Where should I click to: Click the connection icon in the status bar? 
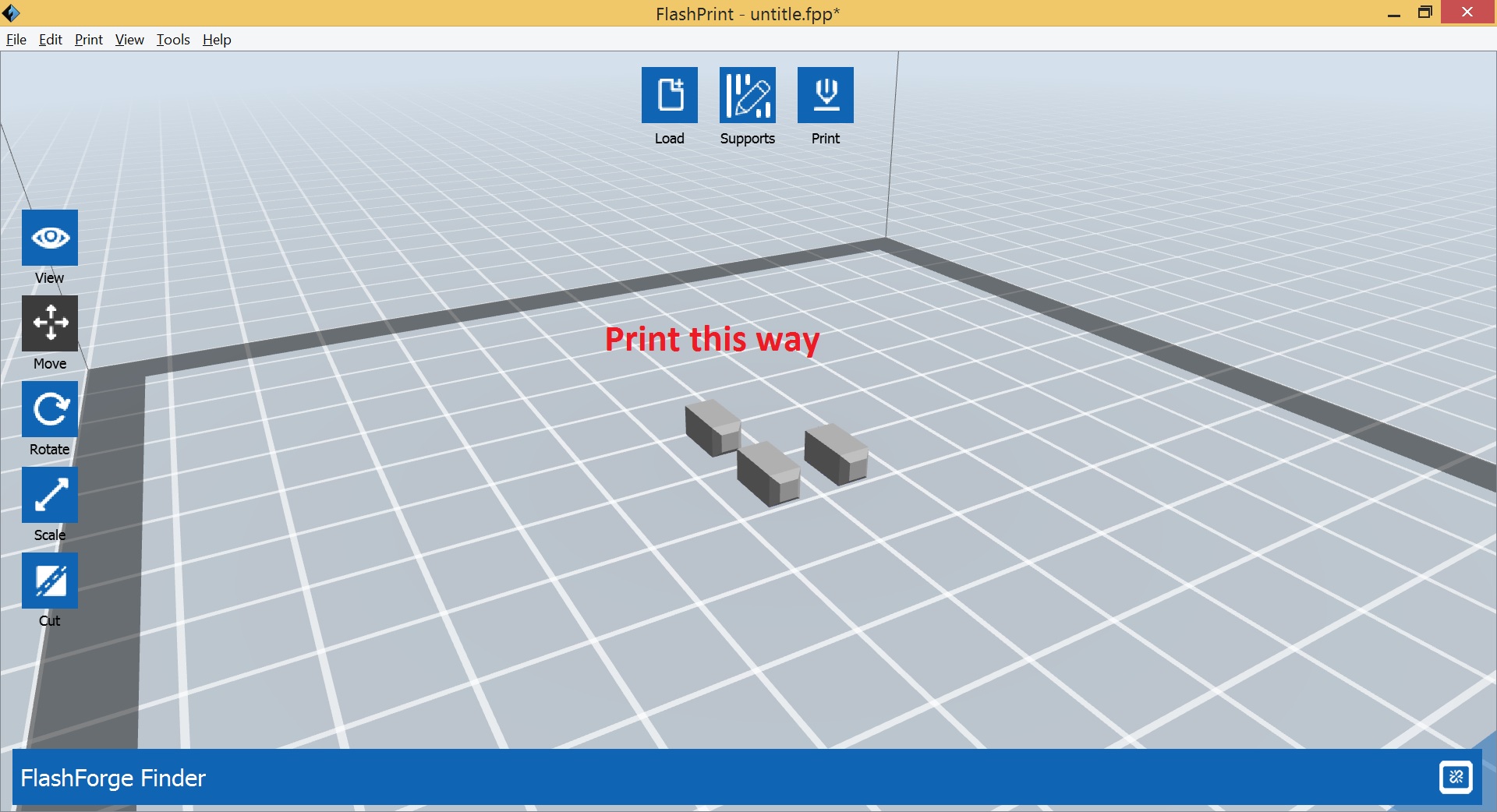click(x=1456, y=777)
